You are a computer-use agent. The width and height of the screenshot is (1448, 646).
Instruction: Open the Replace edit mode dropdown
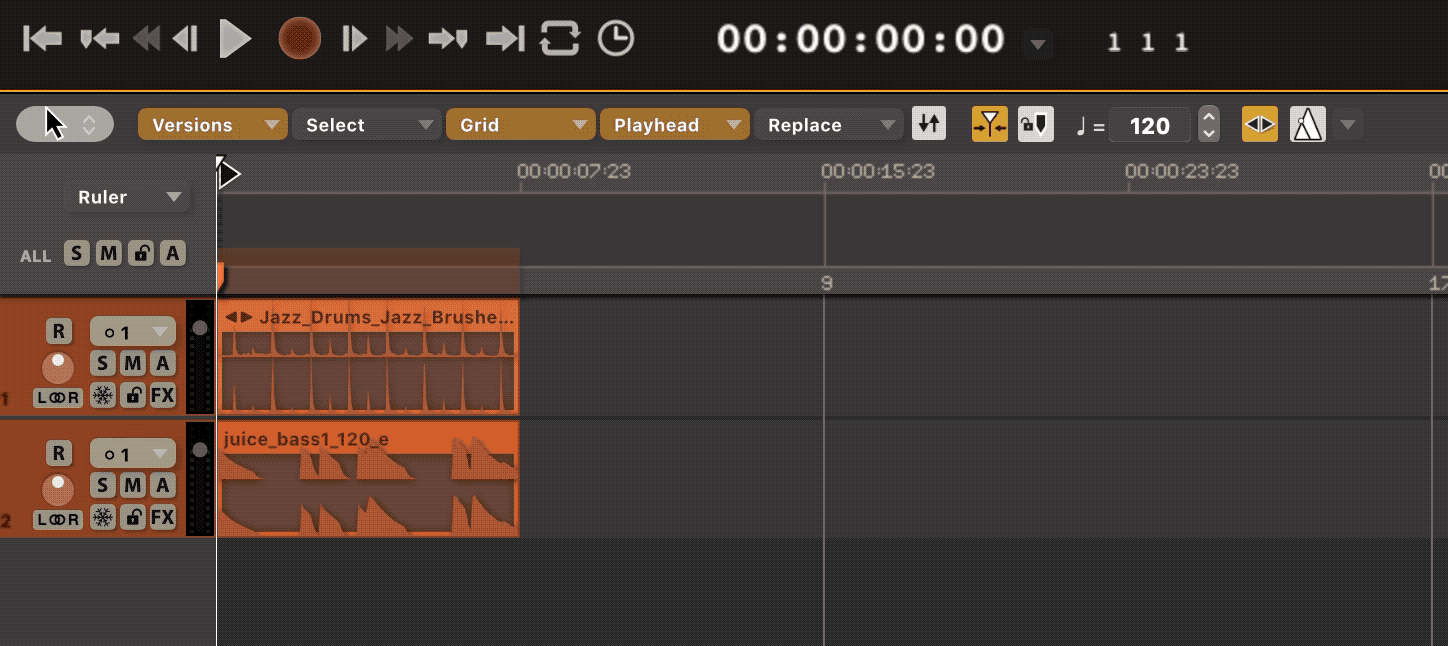pos(829,125)
